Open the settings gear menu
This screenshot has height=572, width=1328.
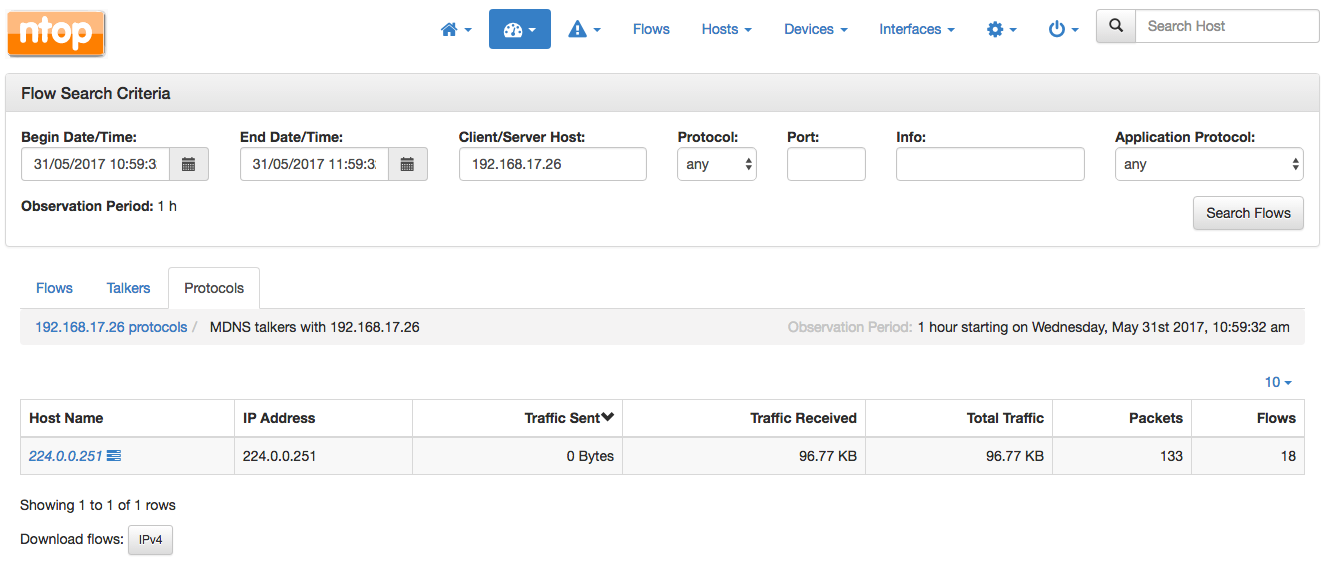pos(1002,30)
